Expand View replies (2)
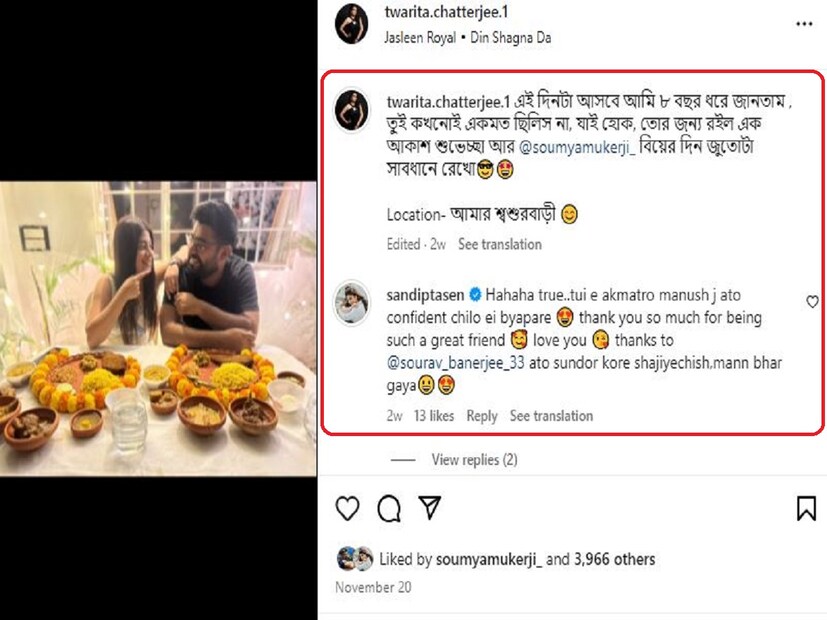The width and height of the screenshot is (827, 620). (474, 460)
